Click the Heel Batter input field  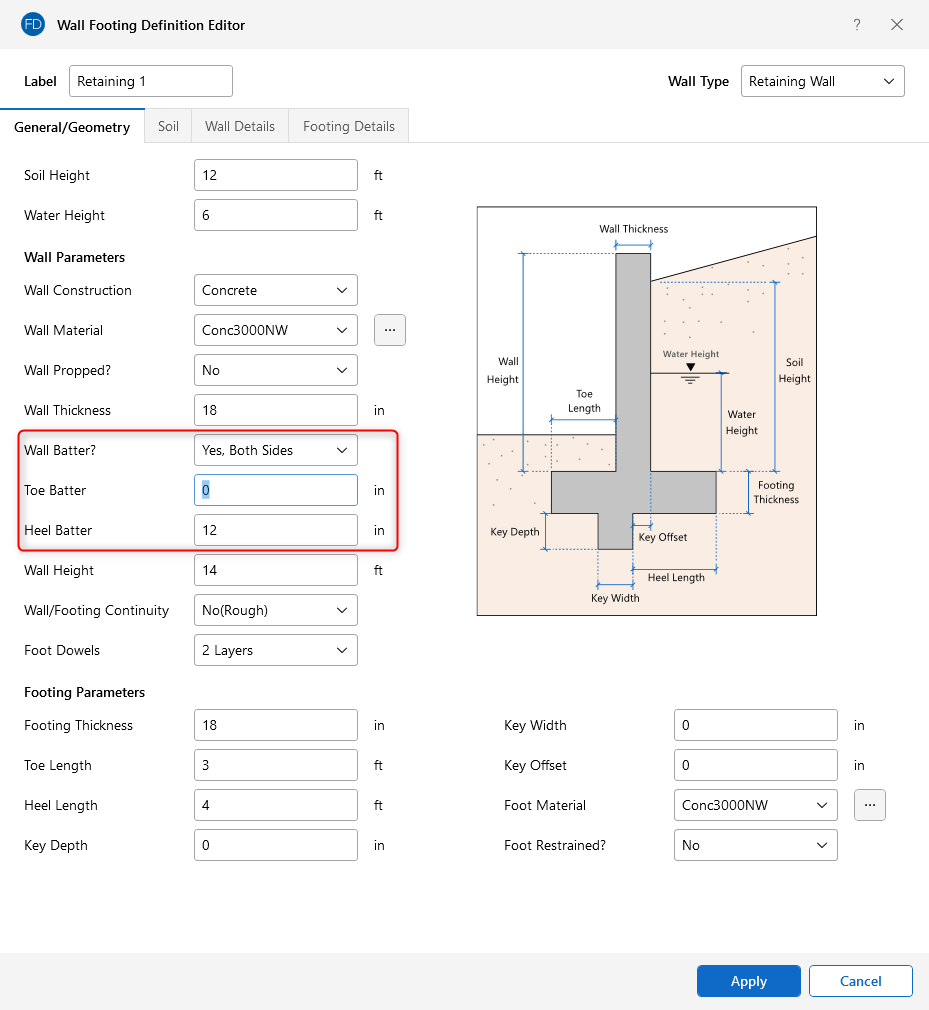[275, 530]
